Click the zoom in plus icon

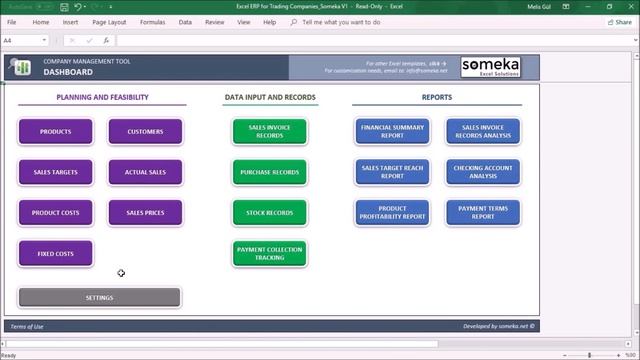(x=618, y=355)
